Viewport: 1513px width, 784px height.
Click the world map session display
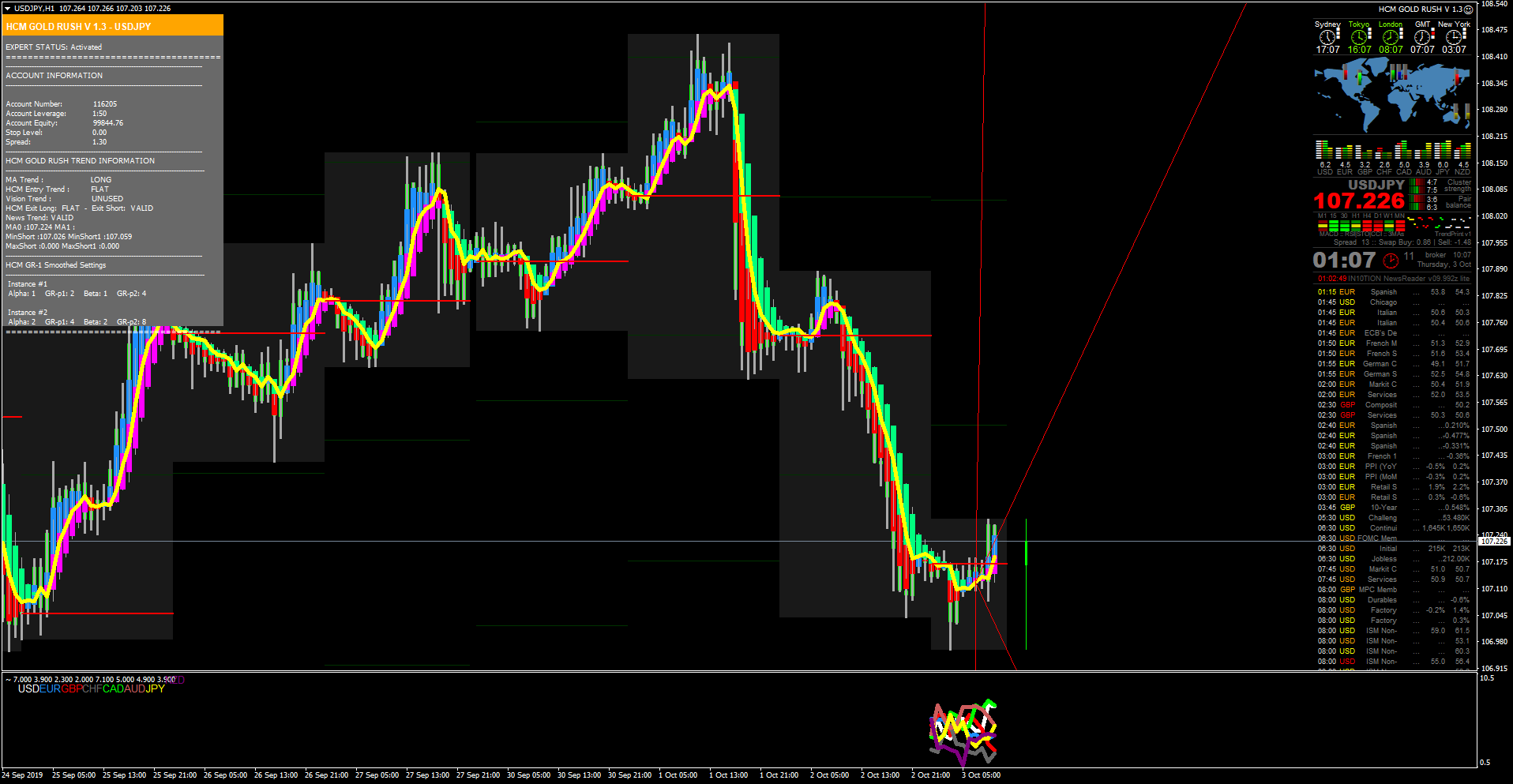tap(1391, 95)
